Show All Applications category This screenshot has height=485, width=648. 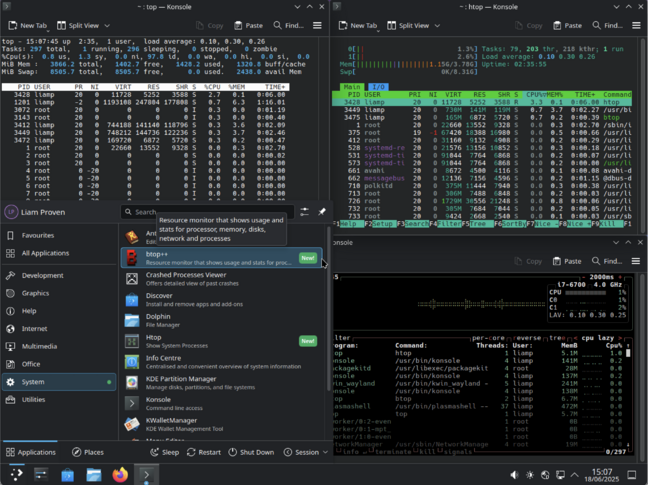click(x=59, y=253)
